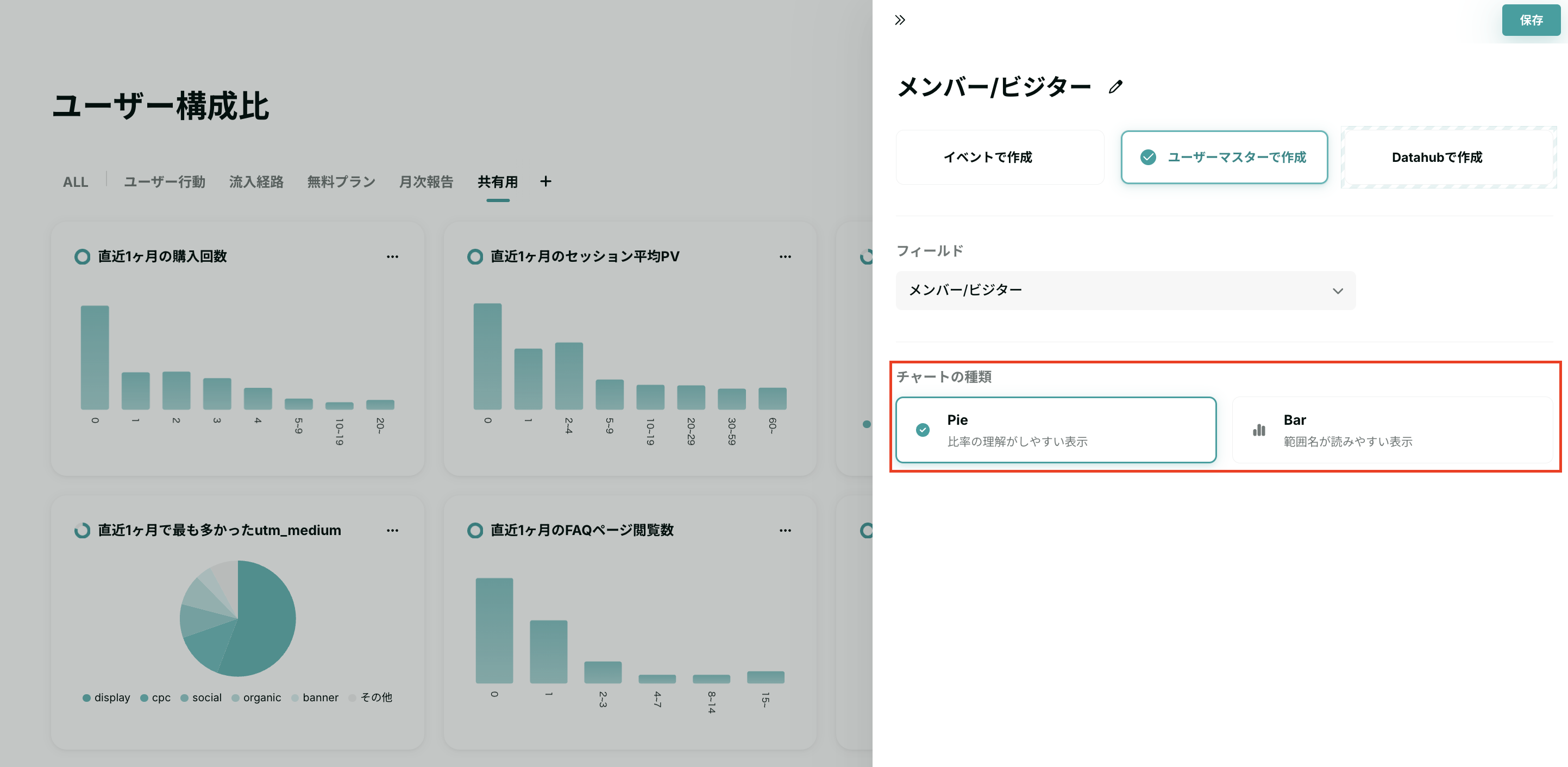Switch to the ユーザー行動 tab
The width and height of the screenshot is (1568, 767).
tap(164, 182)
